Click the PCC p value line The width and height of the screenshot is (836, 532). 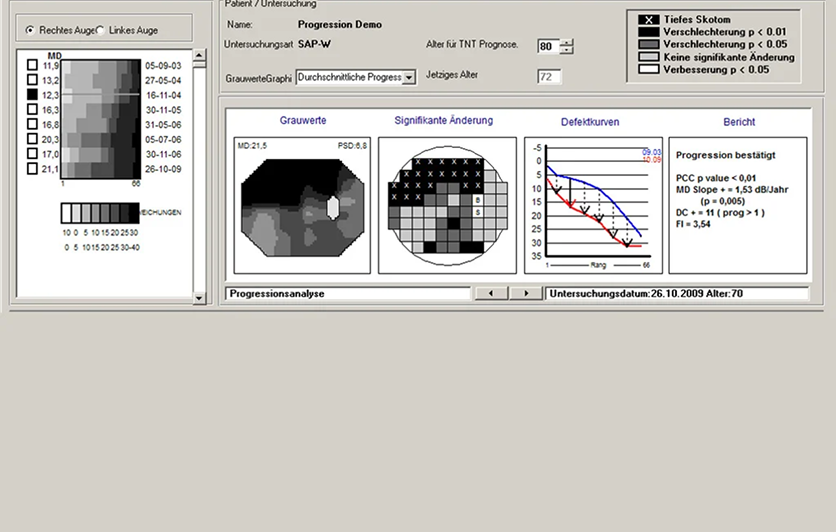click(x=716, y=178)
